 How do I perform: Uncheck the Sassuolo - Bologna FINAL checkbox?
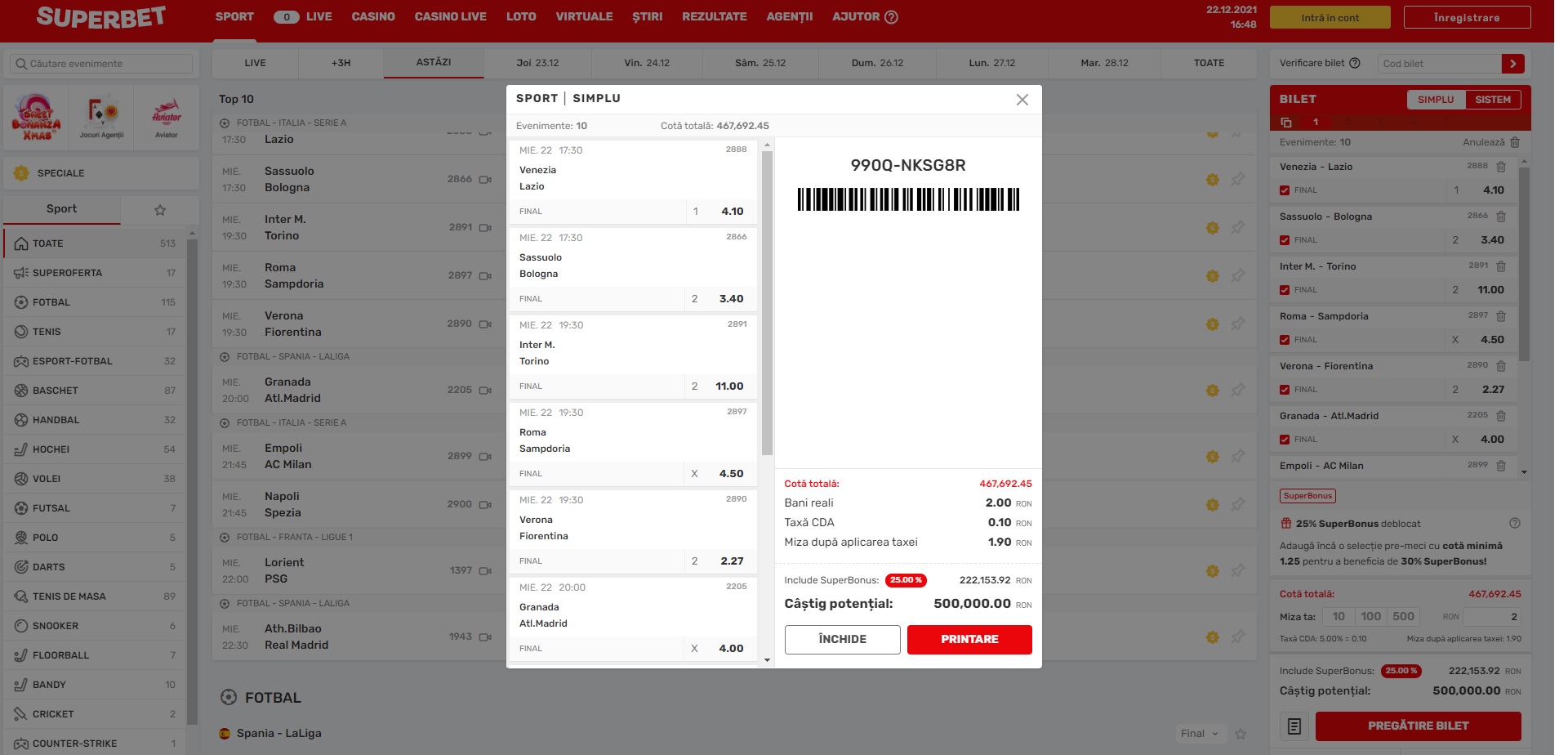(1285, 240)
